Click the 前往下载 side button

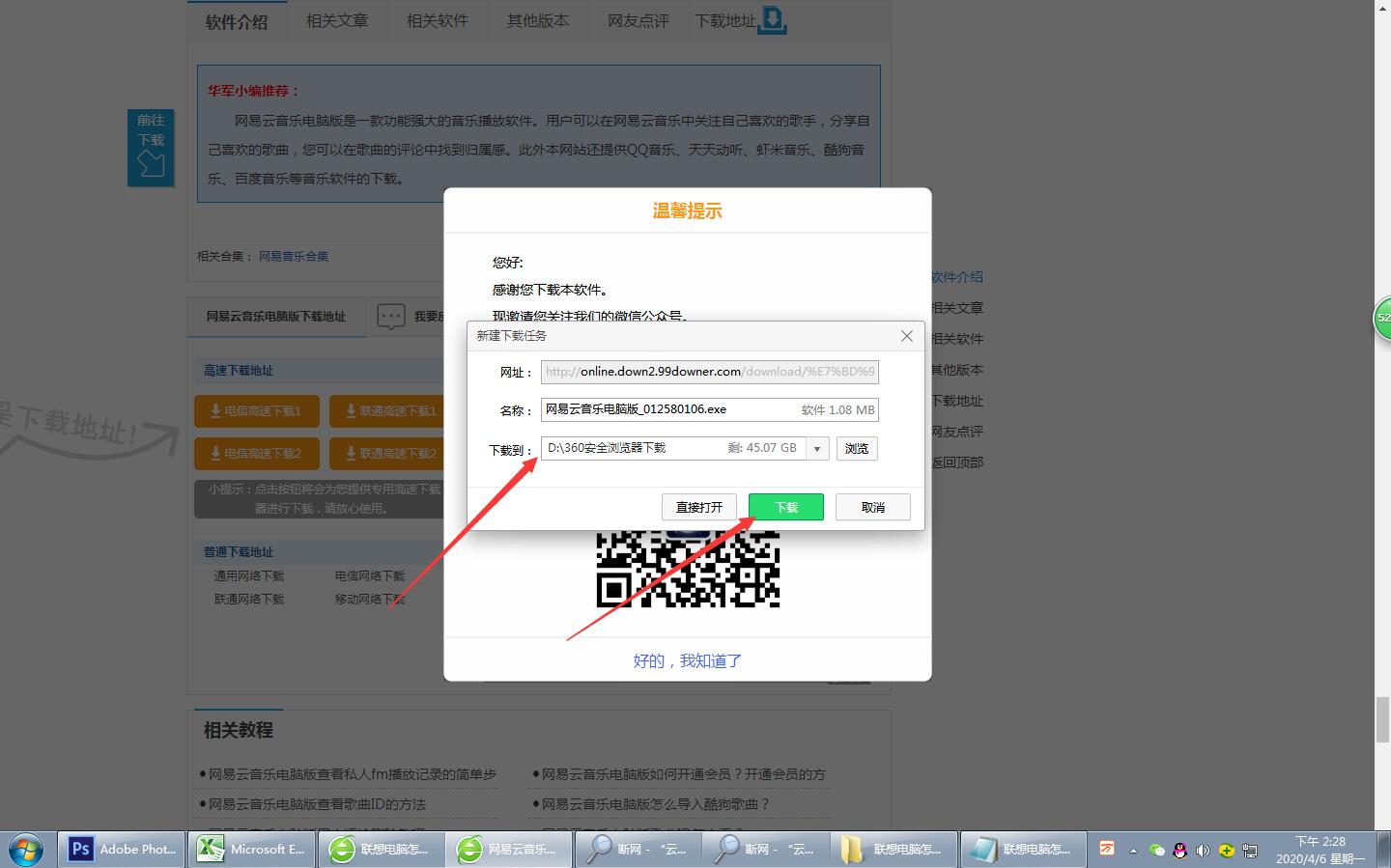tap(151, 148)
